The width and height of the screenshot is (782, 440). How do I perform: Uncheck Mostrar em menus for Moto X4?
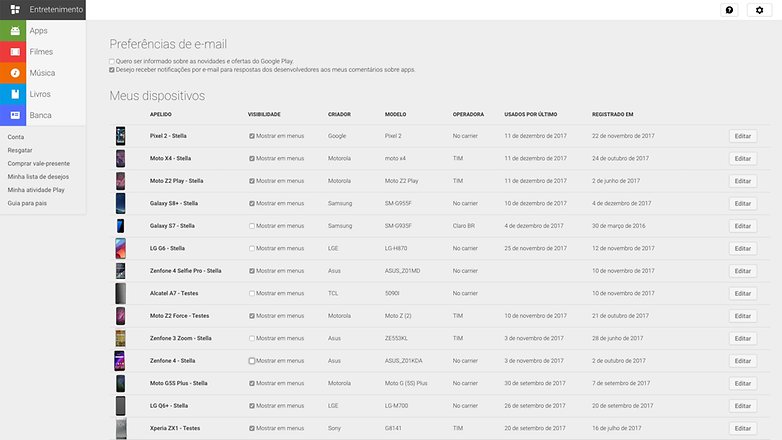click(x=252, y=158)
